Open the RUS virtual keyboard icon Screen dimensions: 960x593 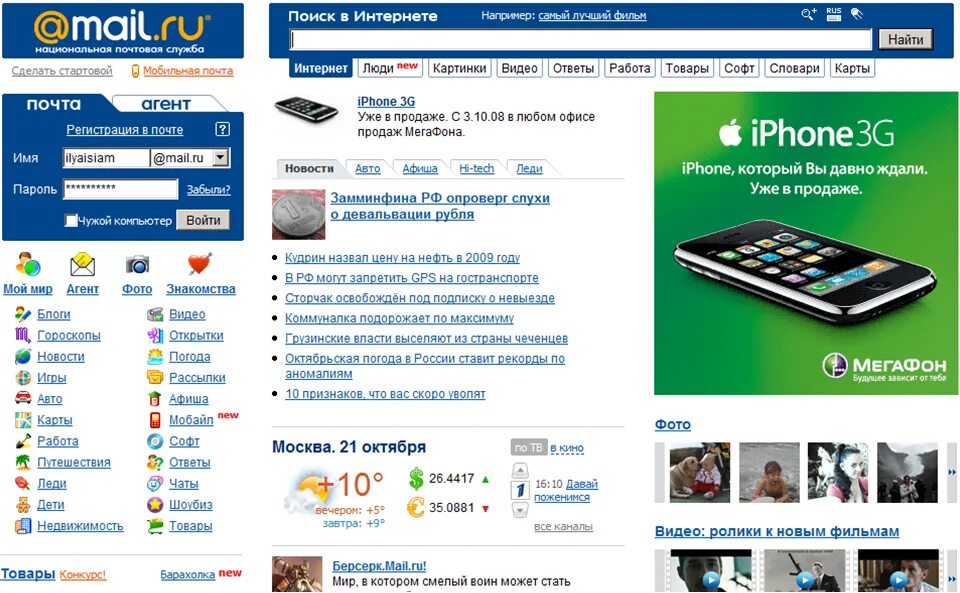click(834, 14)
